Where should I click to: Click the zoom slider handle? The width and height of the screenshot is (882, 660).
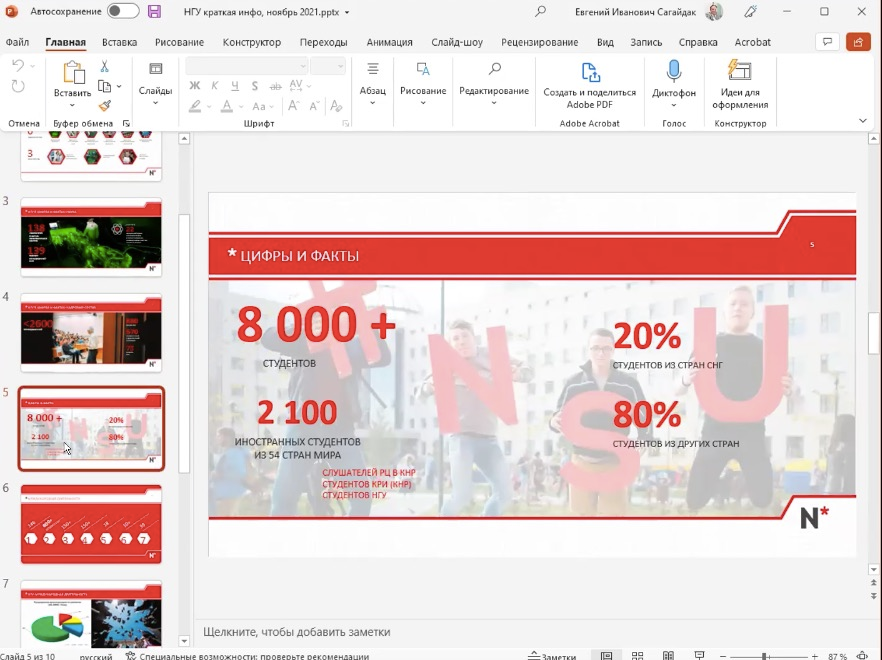pyautogui.click(x=765, y=657)
